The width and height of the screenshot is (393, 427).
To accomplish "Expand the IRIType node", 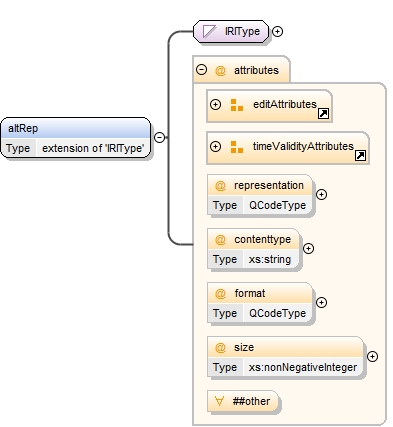I will 277,31.
